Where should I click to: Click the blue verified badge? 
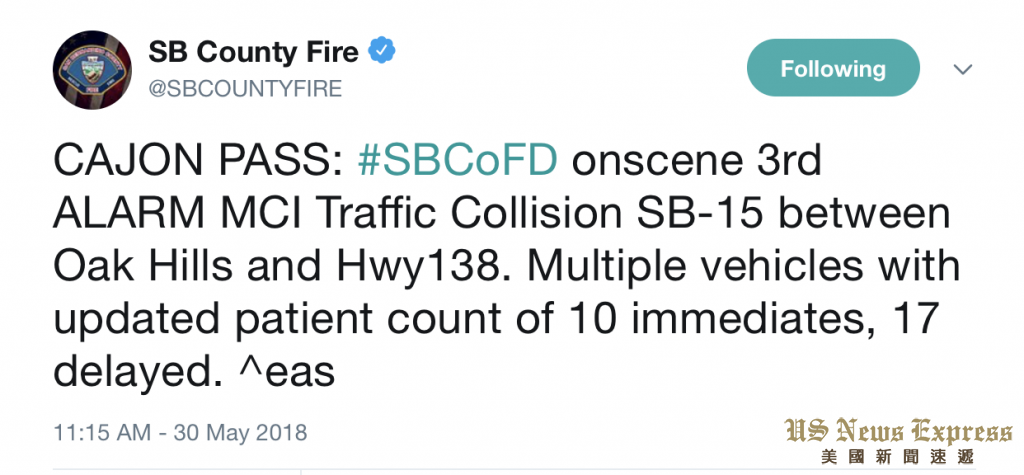tap(382, 51)
